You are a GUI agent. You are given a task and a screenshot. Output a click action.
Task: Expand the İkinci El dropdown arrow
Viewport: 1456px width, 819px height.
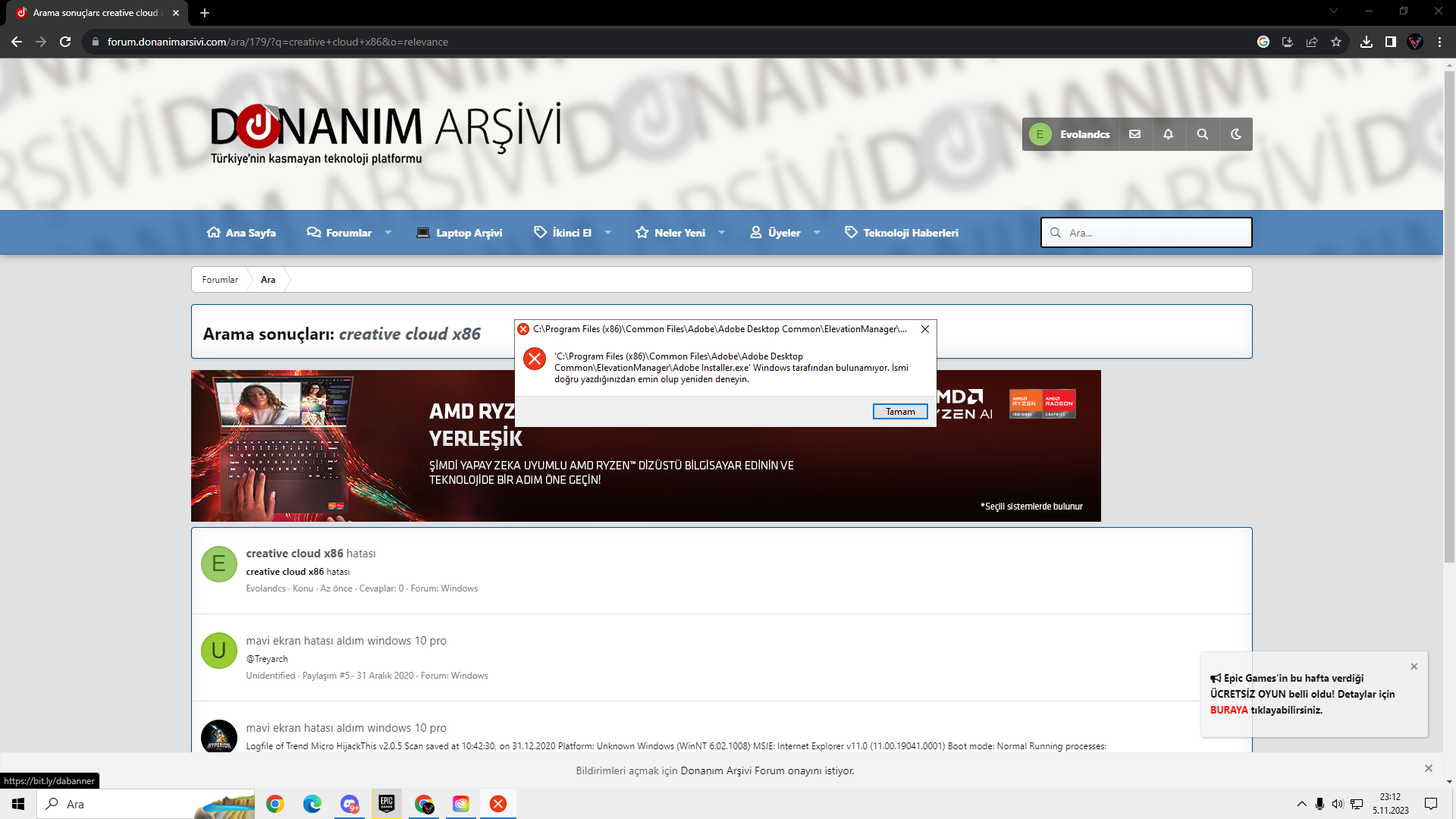[x=607, y=233]
